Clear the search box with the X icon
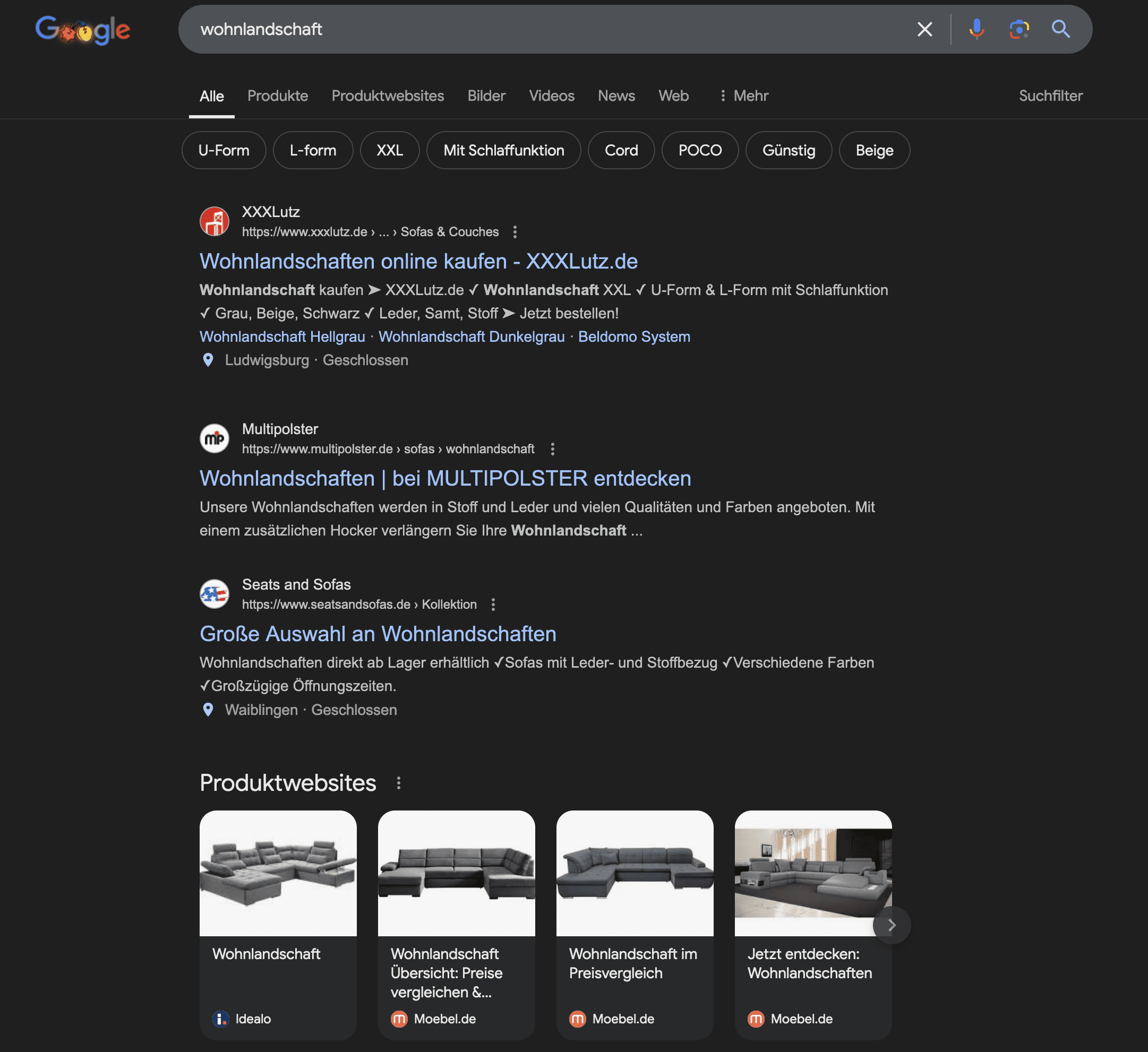The image size is (1148, 1052). [925, 29]
